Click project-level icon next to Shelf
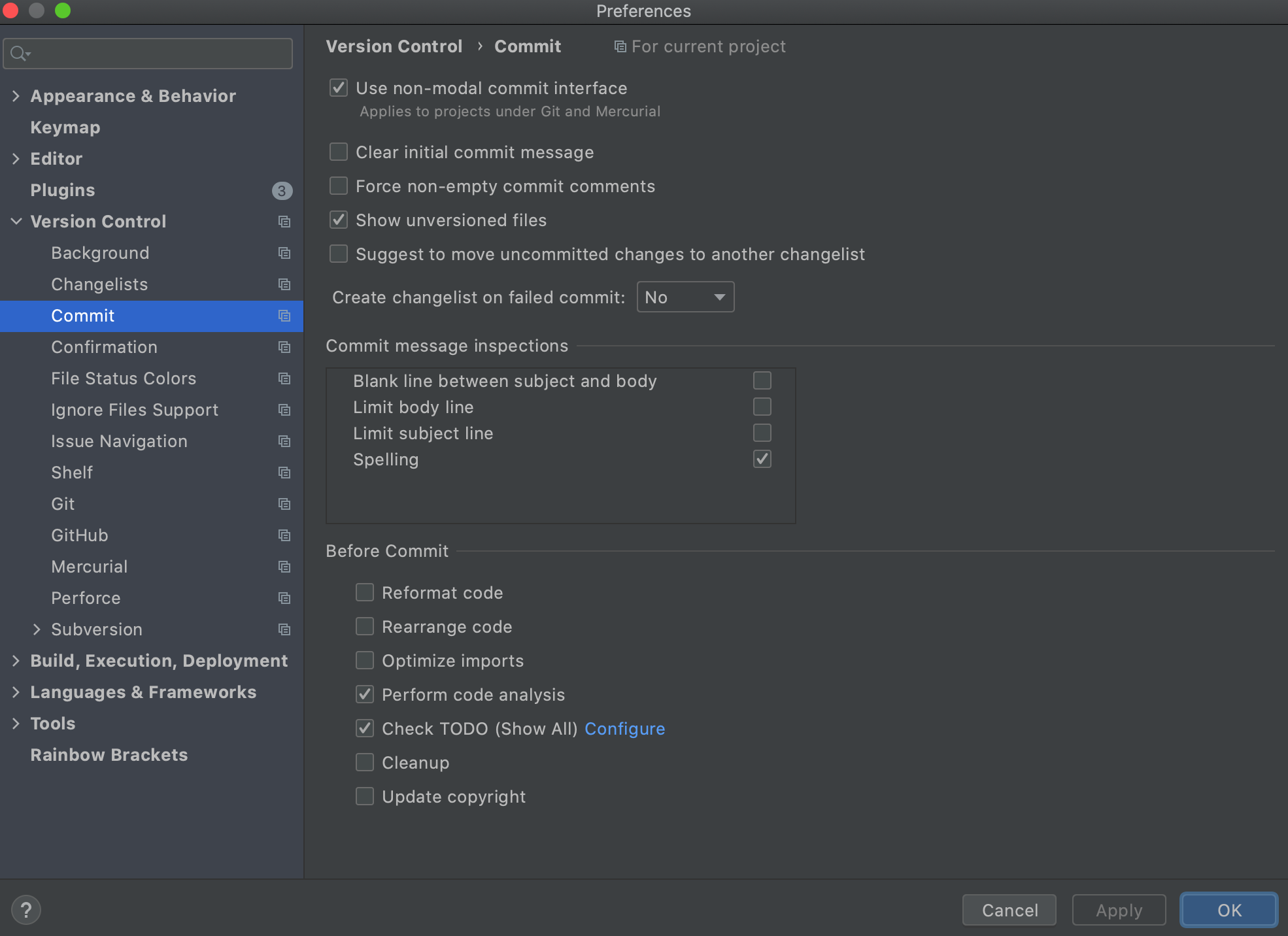Image resolution: width=1288 pixels, height=936 pixels. point(284,473)
